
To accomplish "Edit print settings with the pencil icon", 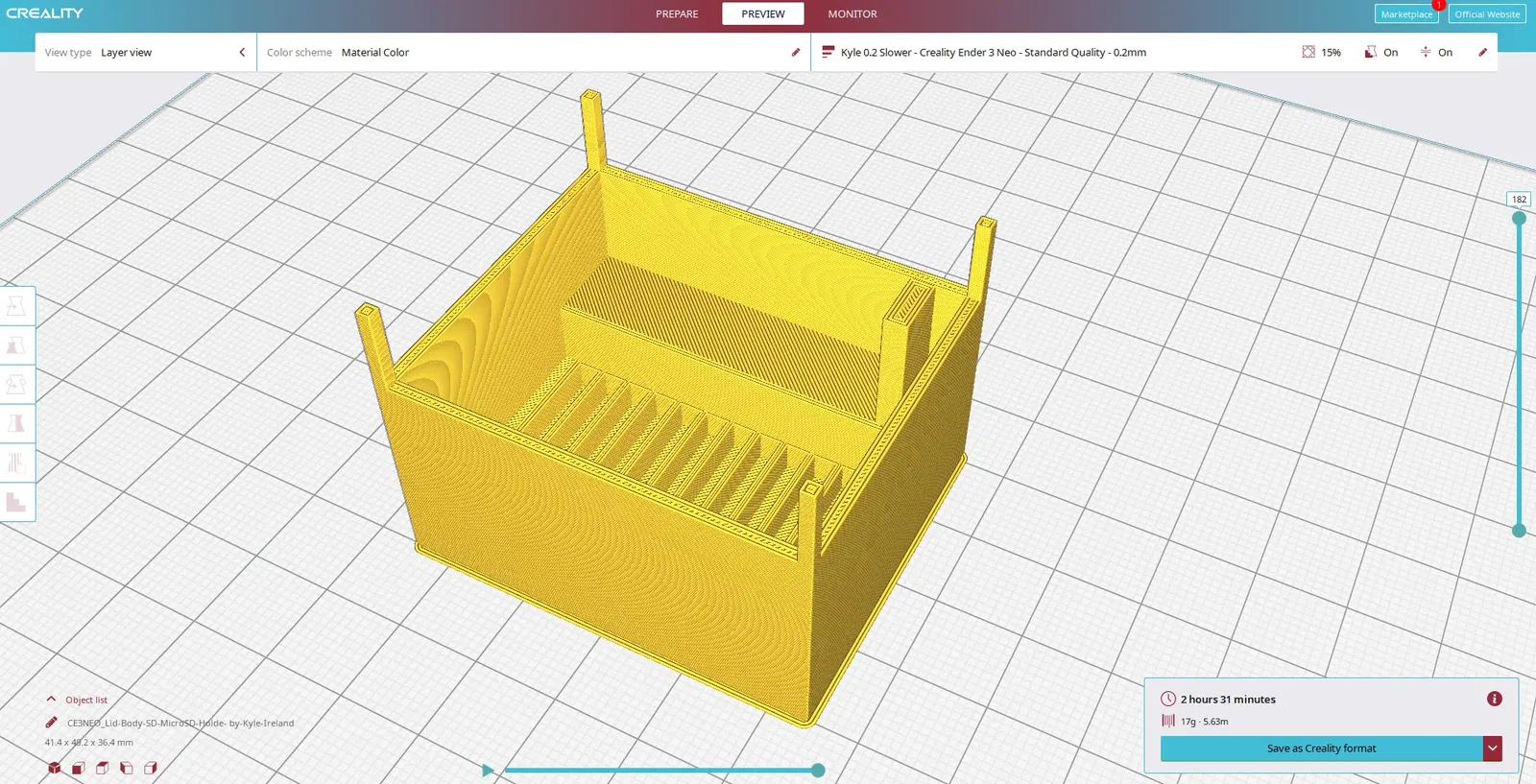I will tap(1483, 53).
